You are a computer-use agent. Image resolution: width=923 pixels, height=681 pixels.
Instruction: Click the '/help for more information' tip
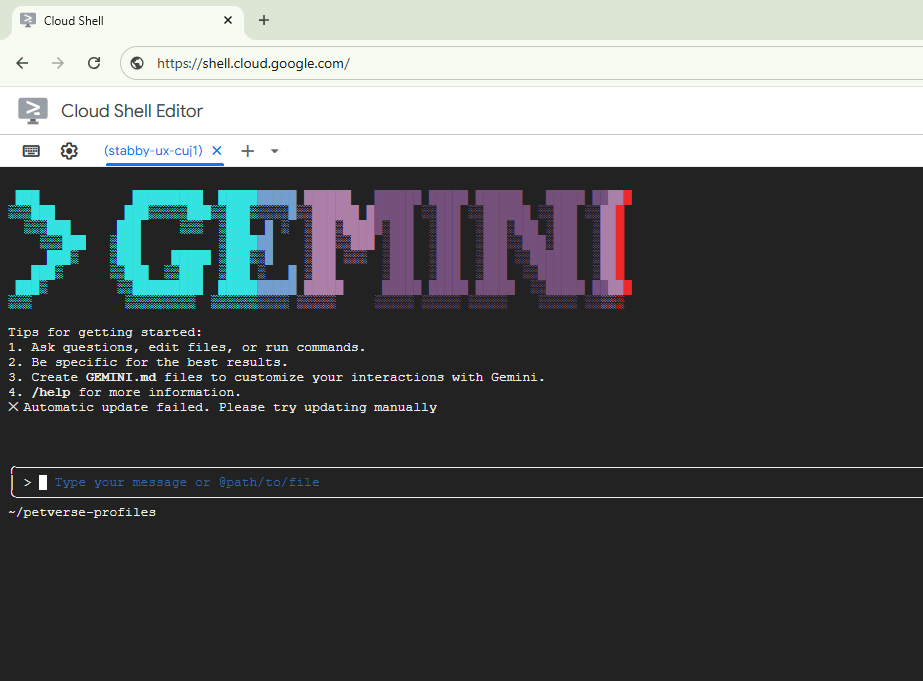point(124,393)
